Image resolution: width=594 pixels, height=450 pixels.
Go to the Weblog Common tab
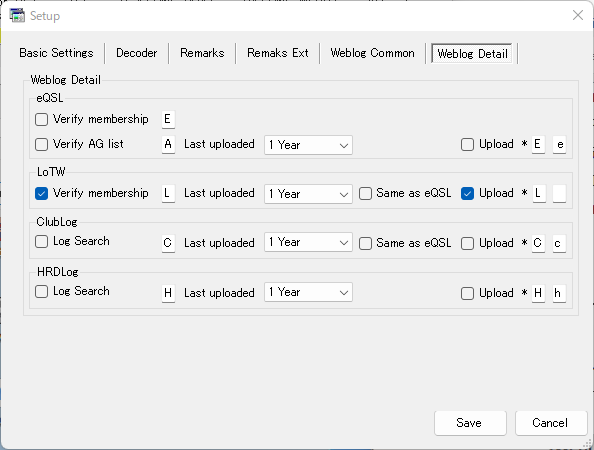click(x=372, y=53)
